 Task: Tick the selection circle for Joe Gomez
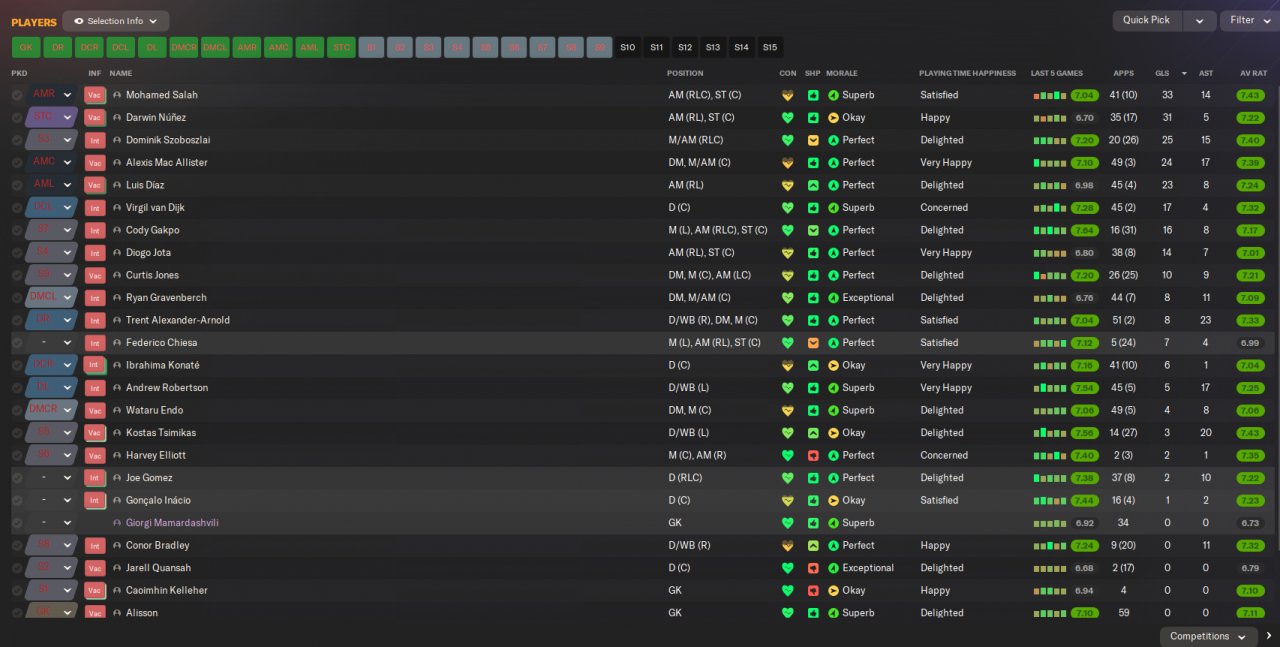coord(17,478)
